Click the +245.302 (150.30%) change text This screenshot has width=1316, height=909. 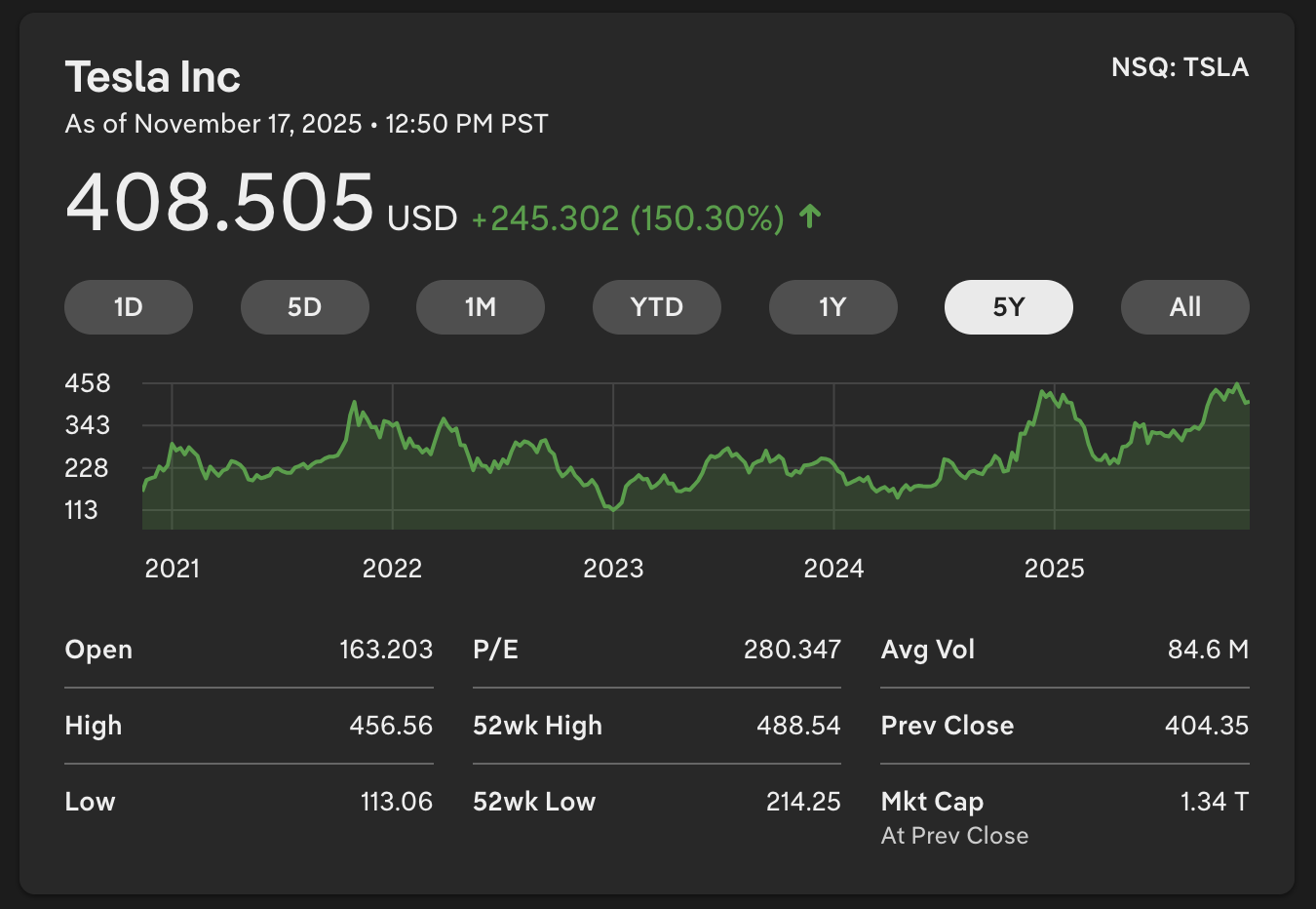point(628,218)
